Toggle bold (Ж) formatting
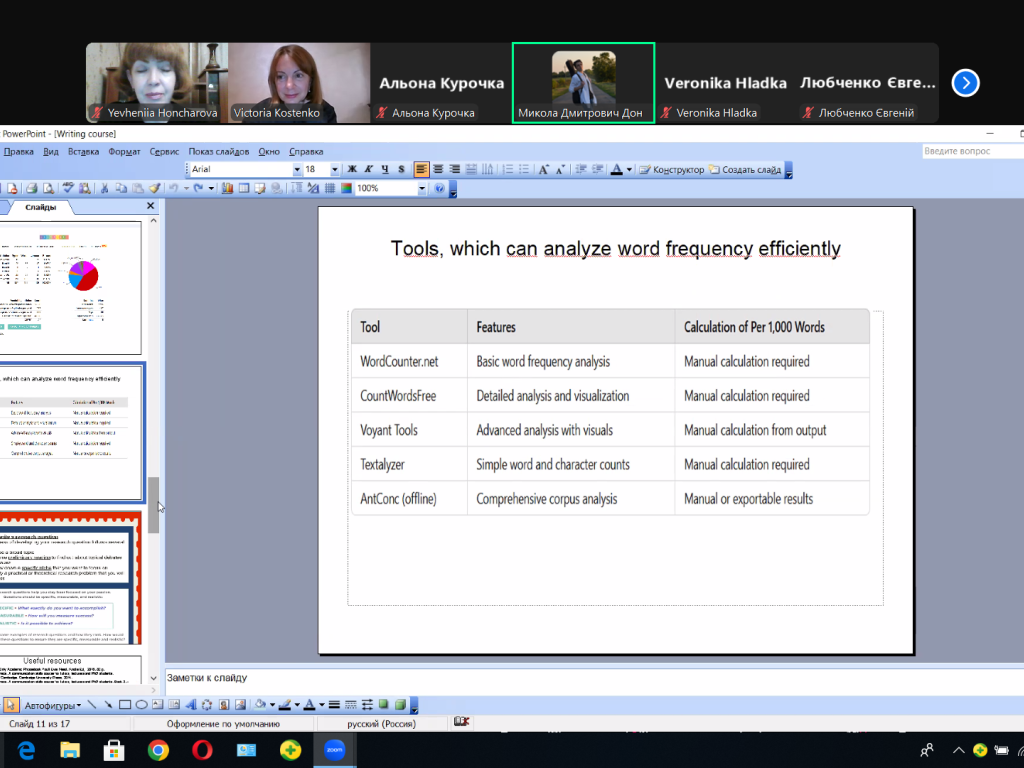This screenshot has height=768, width=1024. (x=352, y=169)
